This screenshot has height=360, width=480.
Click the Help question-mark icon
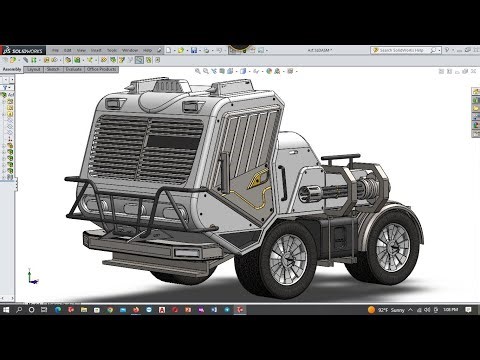[447, 50]
